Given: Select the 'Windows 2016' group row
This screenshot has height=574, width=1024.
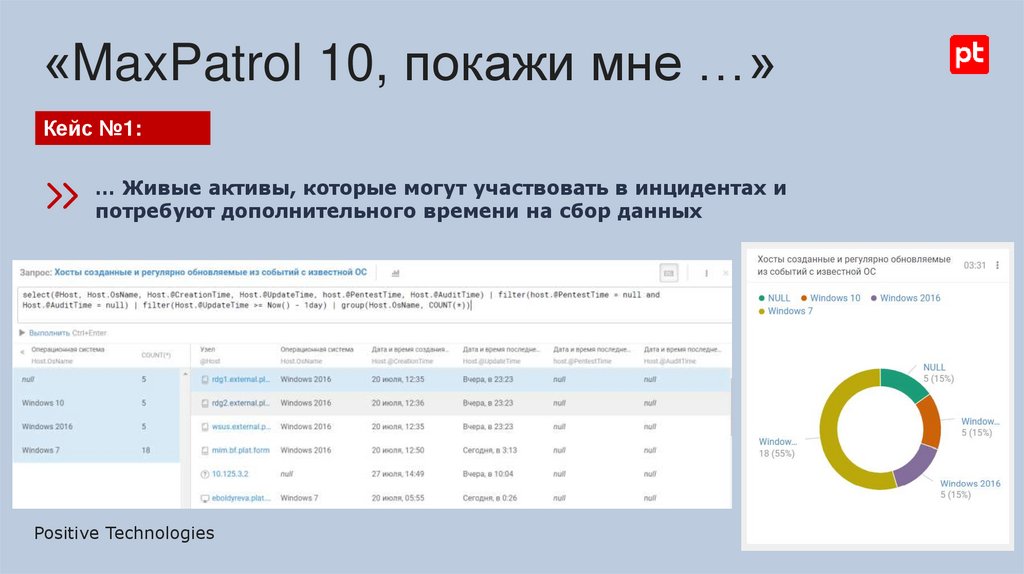Looking at the screenshot, I should click(96, 426).
